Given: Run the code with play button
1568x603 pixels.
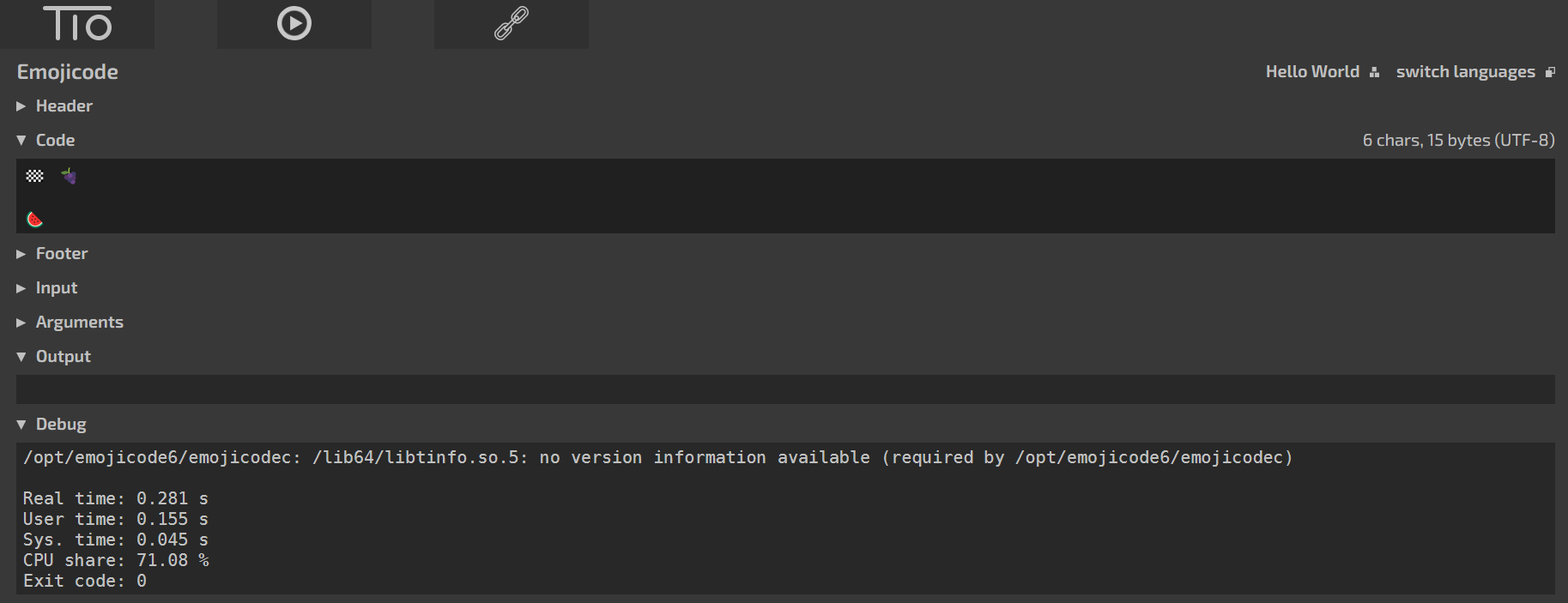Looking at the screenshot, I should pos(294,24).
